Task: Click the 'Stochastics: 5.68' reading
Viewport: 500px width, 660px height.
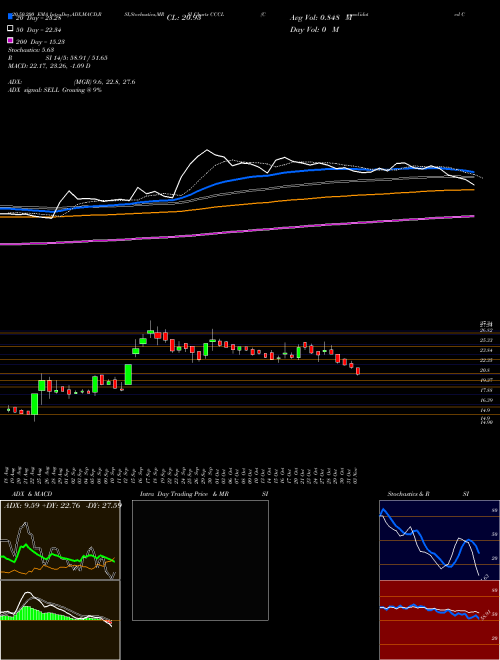Action: (31, 49)
